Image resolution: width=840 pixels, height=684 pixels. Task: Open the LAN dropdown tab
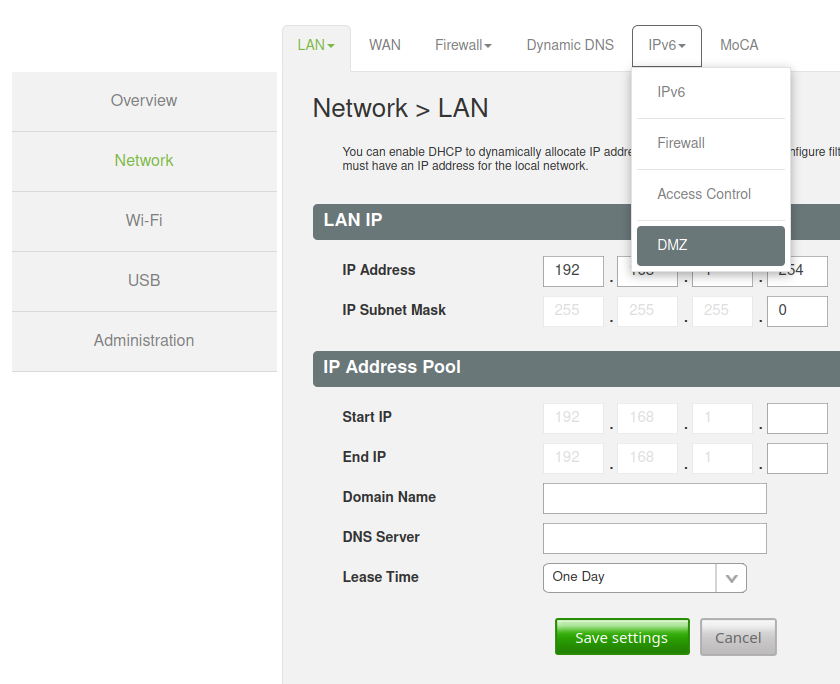[316, 45]
